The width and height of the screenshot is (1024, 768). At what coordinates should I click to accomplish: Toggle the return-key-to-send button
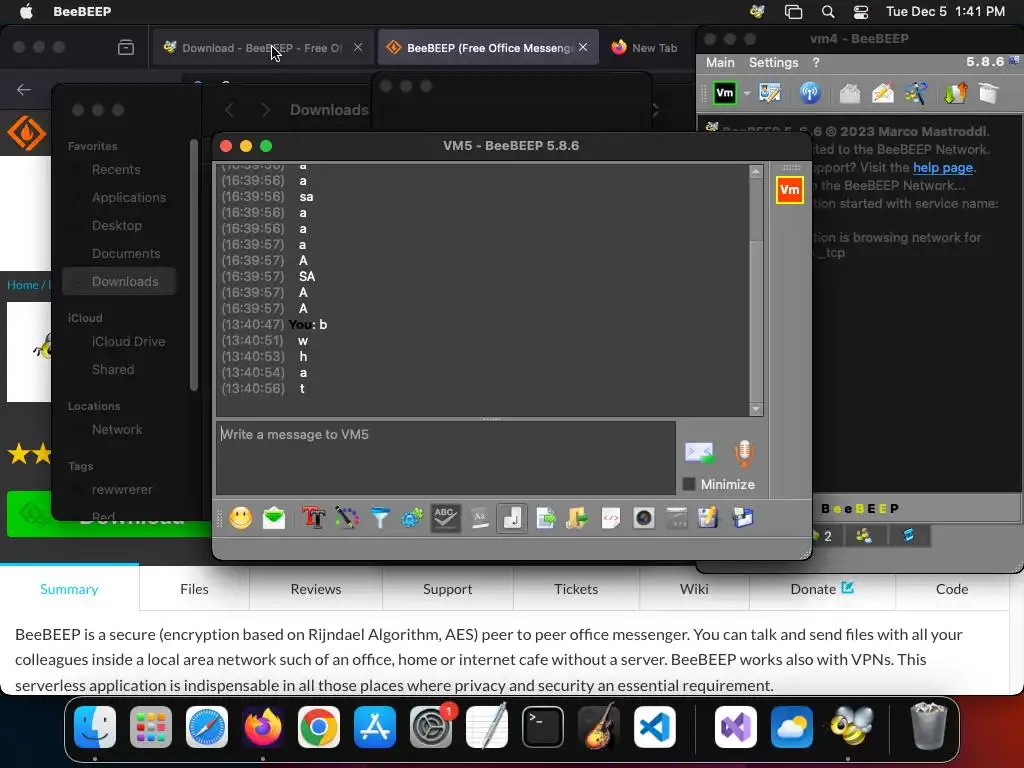512,519
